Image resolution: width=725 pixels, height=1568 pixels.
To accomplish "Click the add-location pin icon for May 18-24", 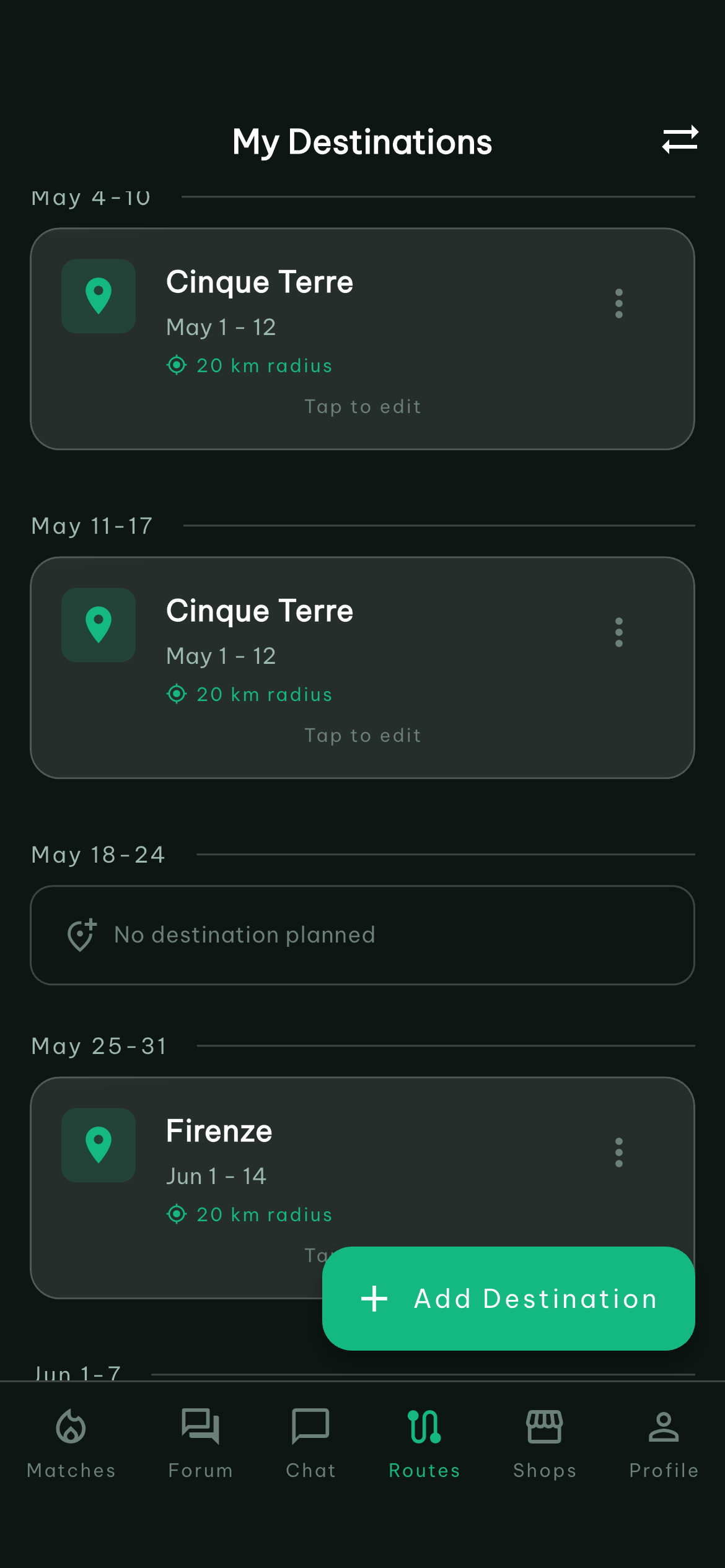I will click(82, 934).
